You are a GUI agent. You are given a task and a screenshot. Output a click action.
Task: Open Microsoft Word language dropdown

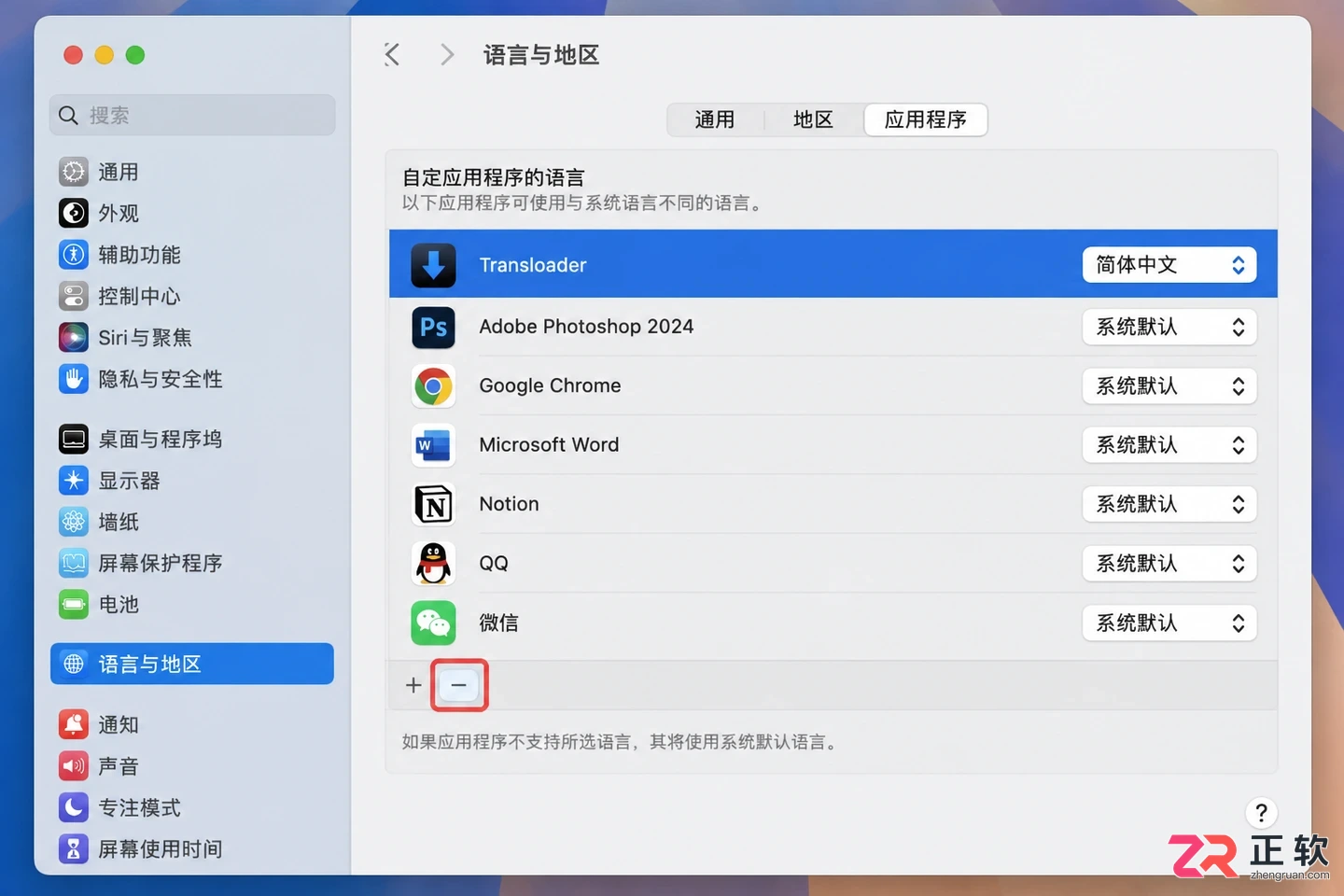[1169, 445]
